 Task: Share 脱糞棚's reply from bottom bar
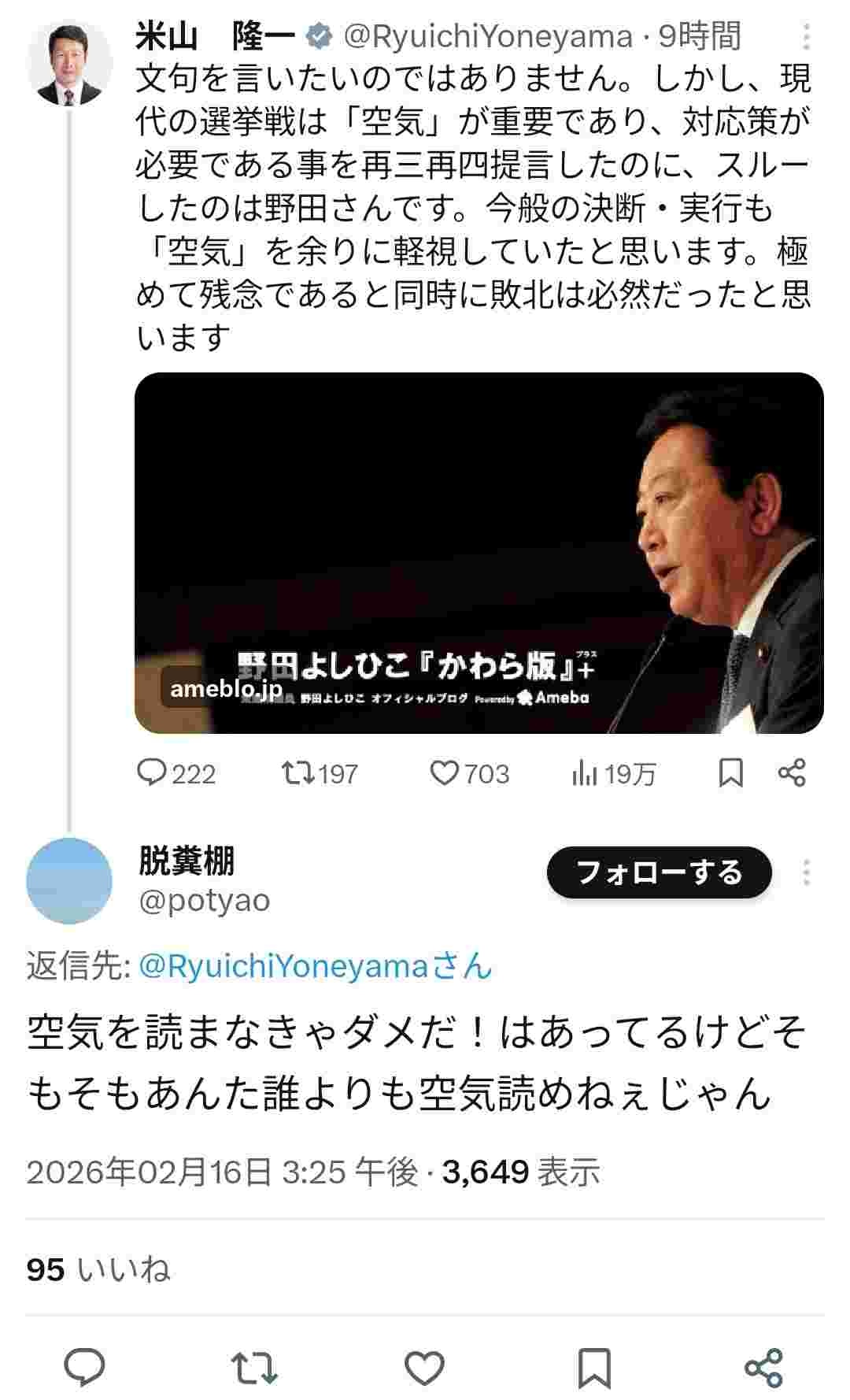pyautogui.click(x=763, y=1367)
